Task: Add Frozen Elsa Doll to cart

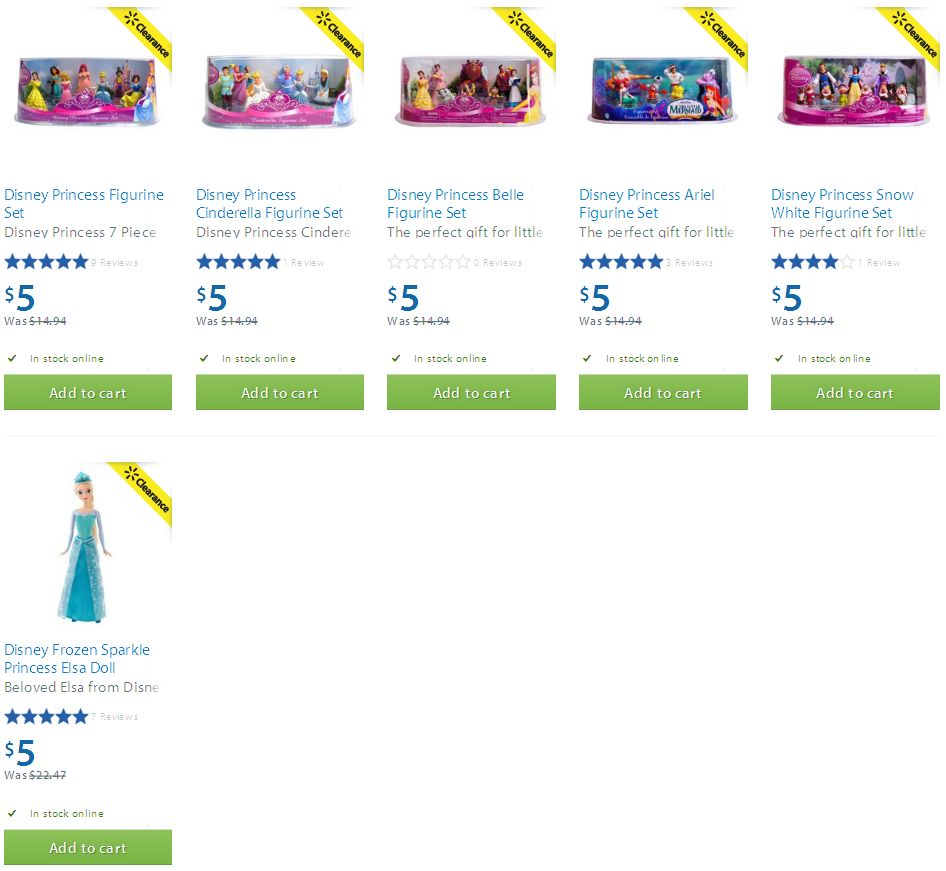Action: tap(88, 847)
